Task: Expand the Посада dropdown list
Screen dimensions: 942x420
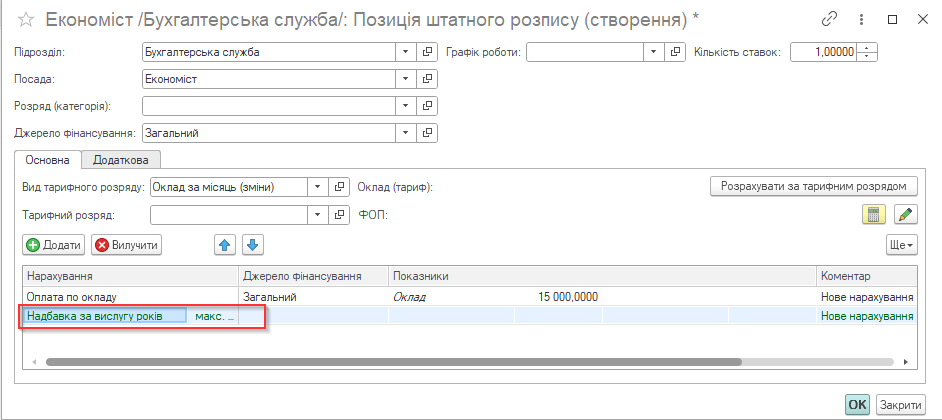Action: click(x=406, y=79)
